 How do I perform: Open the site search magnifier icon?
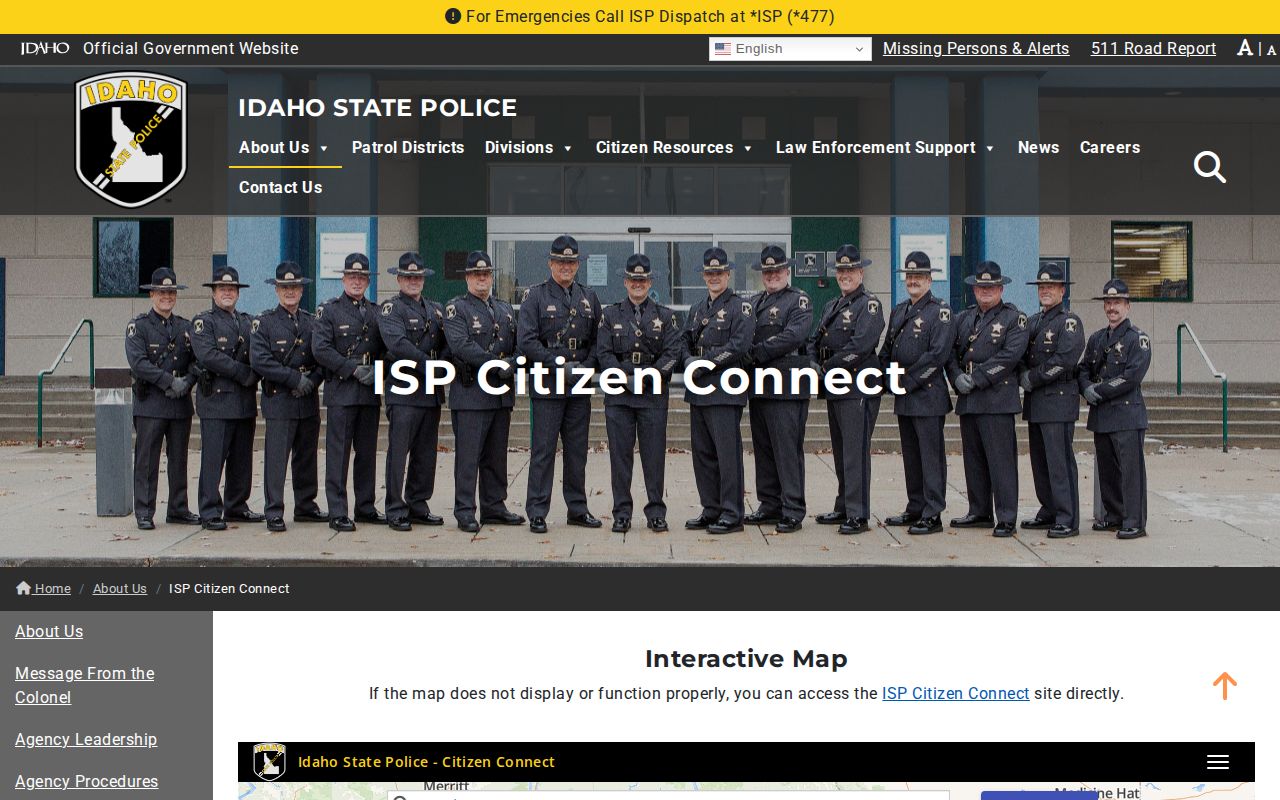click(1209, 167)
